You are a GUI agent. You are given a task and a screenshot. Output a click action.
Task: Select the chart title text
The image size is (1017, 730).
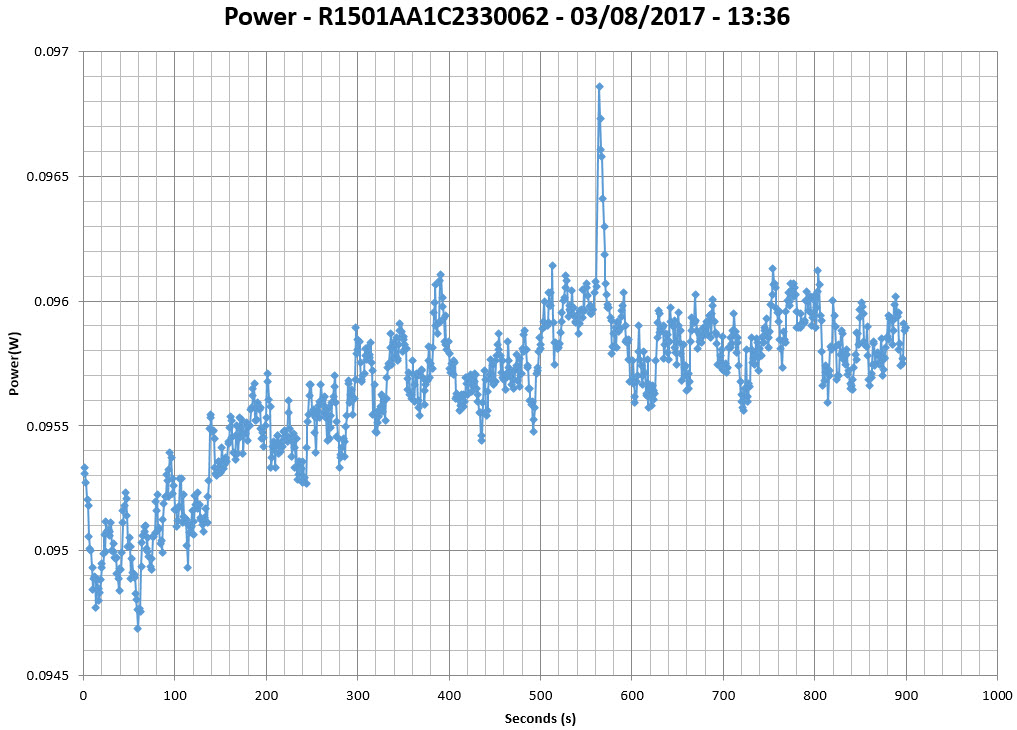tap(507, 17)
